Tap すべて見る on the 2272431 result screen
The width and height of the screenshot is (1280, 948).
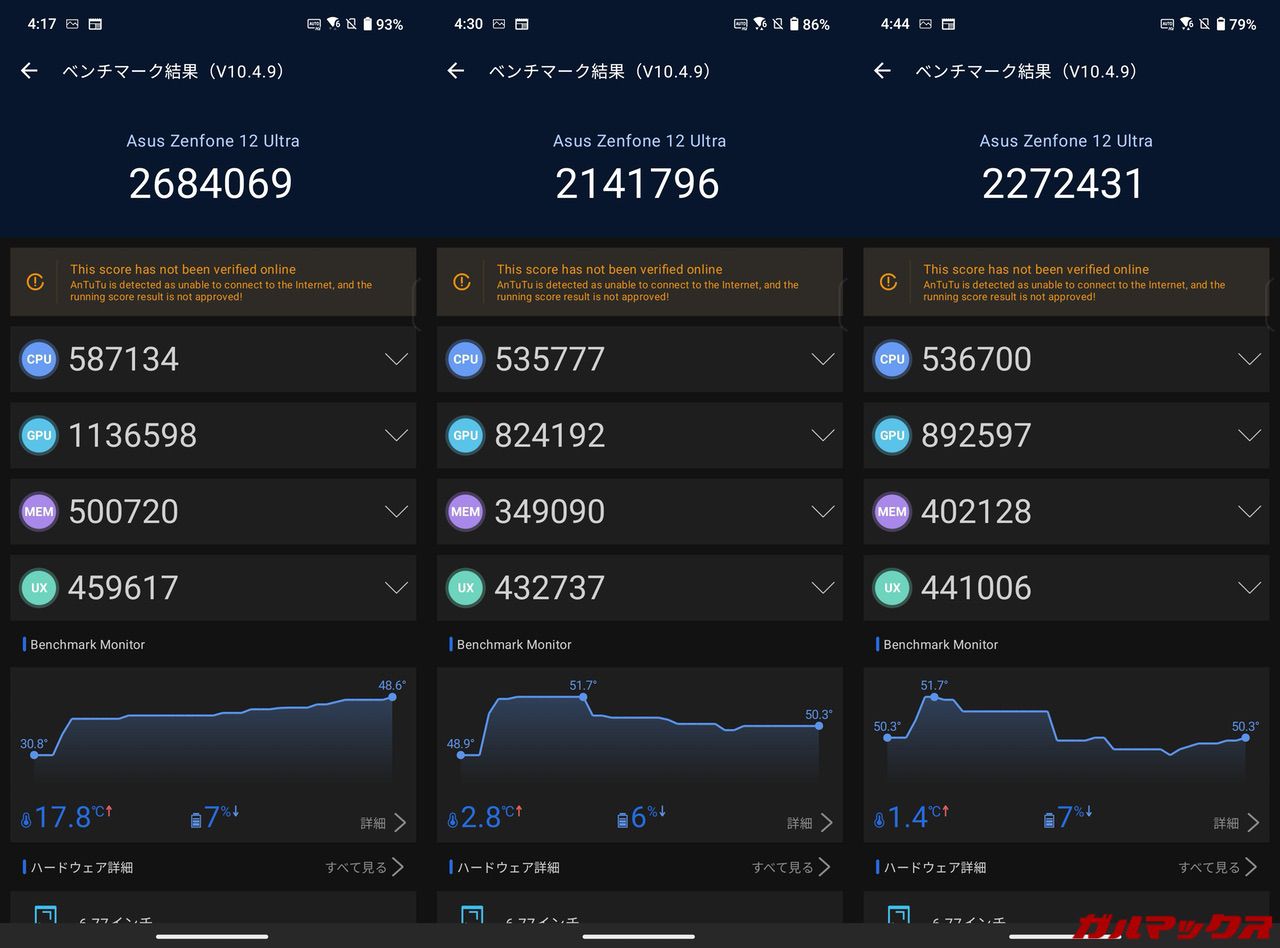[1218, 867]
